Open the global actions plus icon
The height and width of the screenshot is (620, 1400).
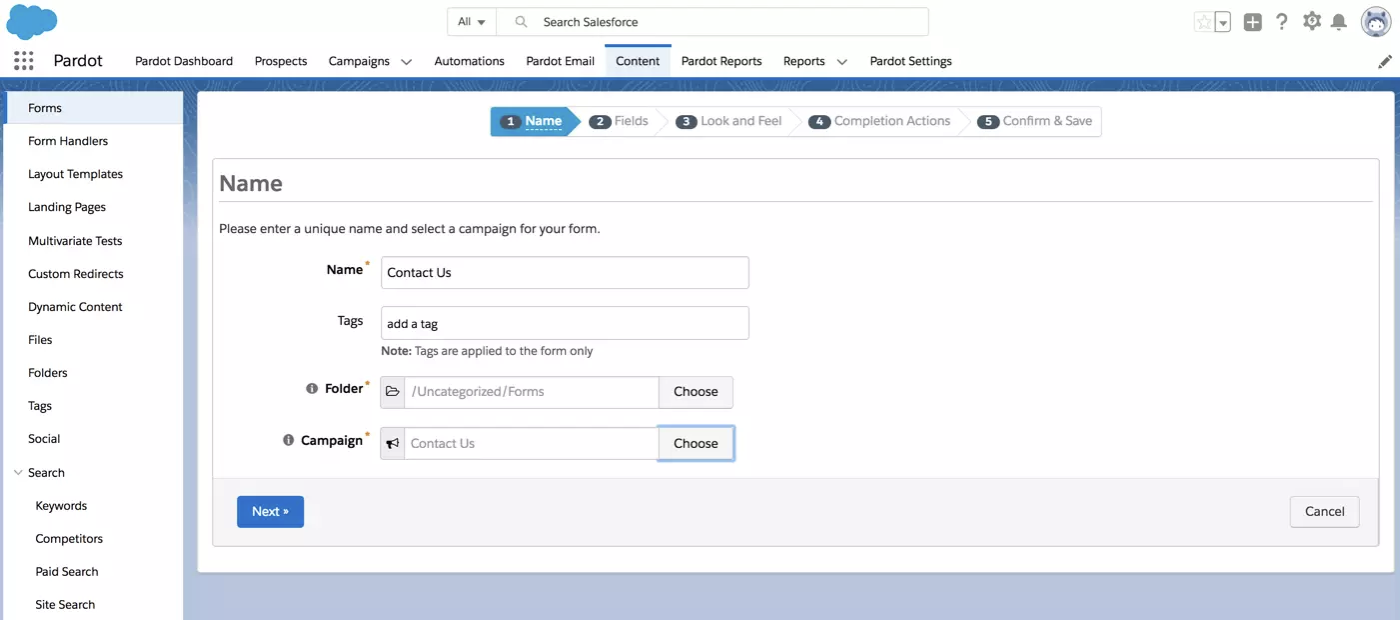pos(1252,22)
